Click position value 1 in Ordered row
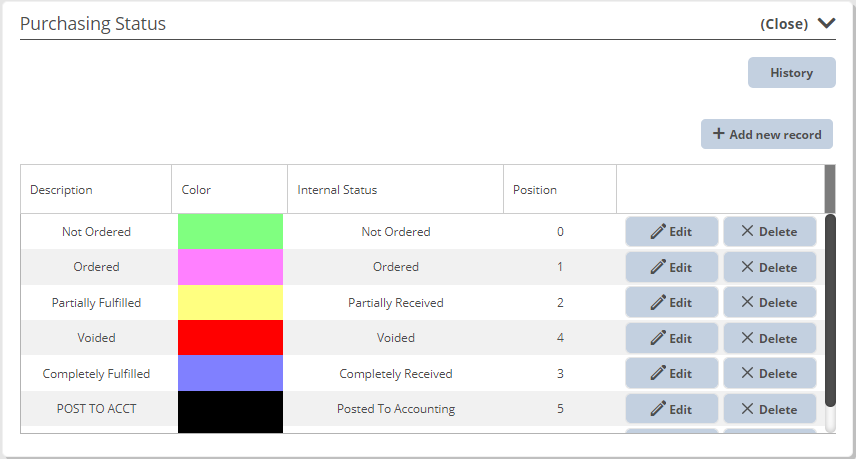This screenshot has width=856, height=459. point(560,267)
